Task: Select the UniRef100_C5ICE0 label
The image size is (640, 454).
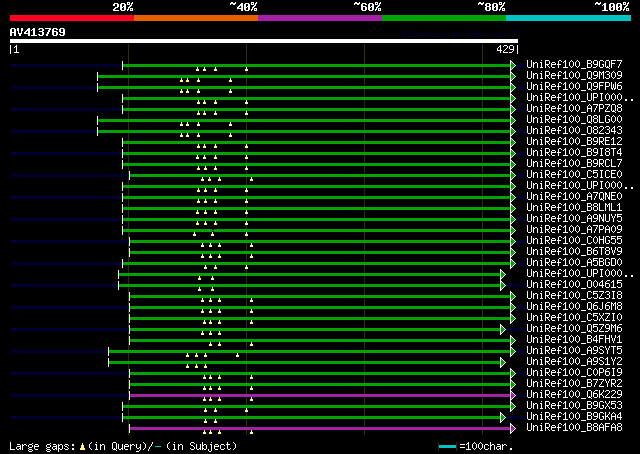Action: pyautogui.click(x=574, y=175)
